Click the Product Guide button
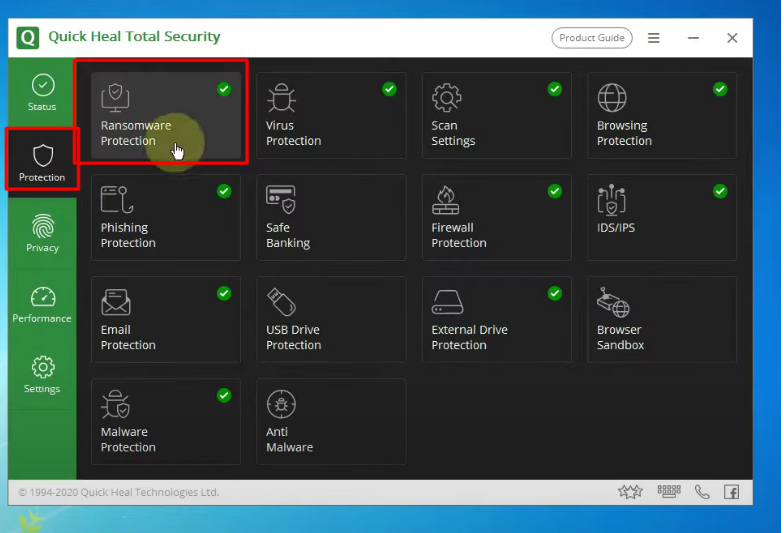Image resolution: width=784 pixels, height=533 pixels. 592,38
